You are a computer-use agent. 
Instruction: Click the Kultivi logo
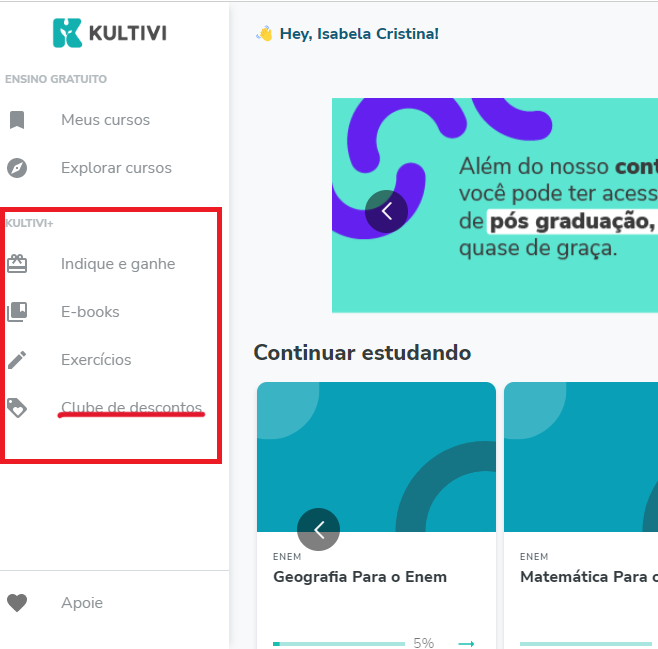(x=110, y=33)
